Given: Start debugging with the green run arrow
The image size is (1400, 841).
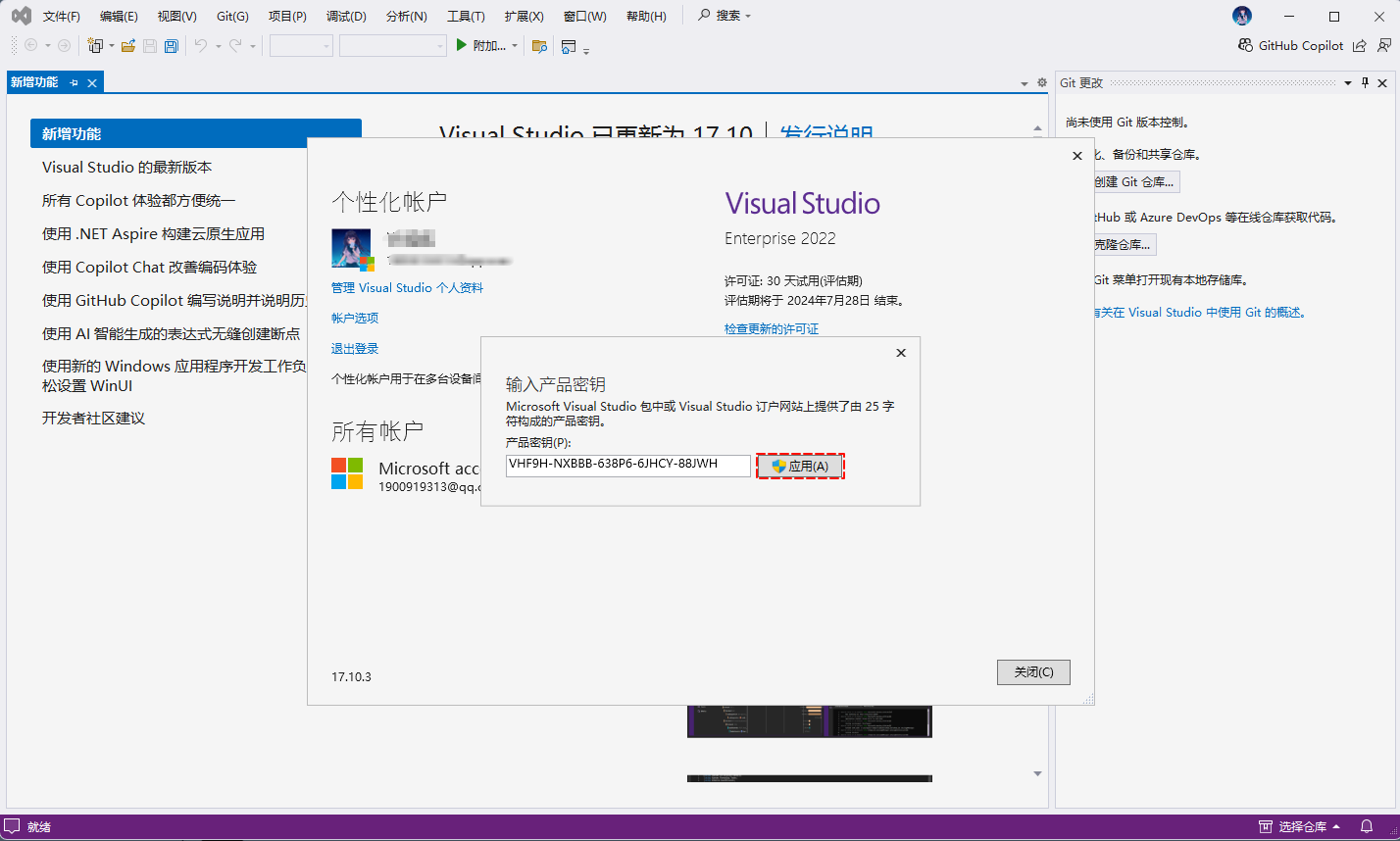Looking at the screenshot, I should 461,45.
